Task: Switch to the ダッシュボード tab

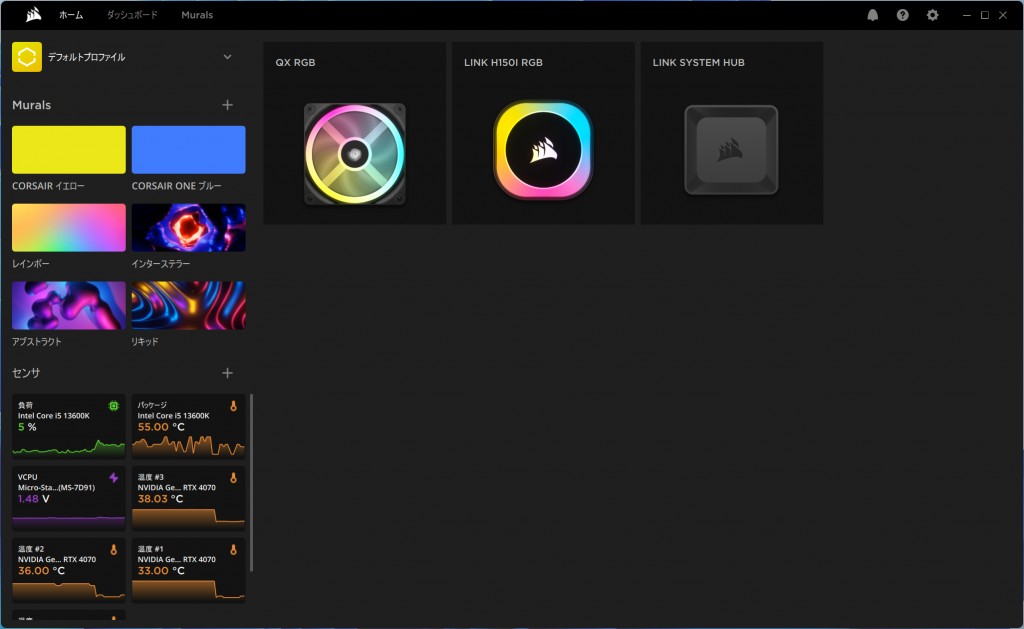Action: [x=132, y=15]
